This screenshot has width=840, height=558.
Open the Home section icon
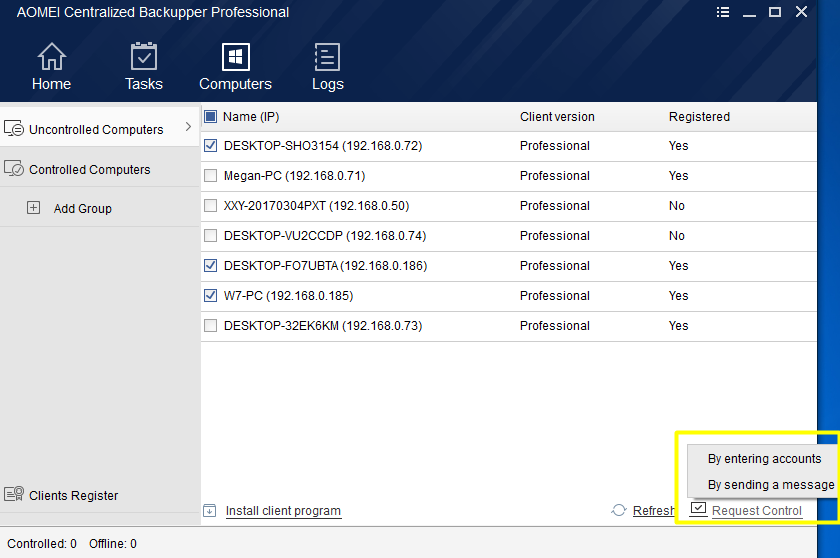[51, 56]
